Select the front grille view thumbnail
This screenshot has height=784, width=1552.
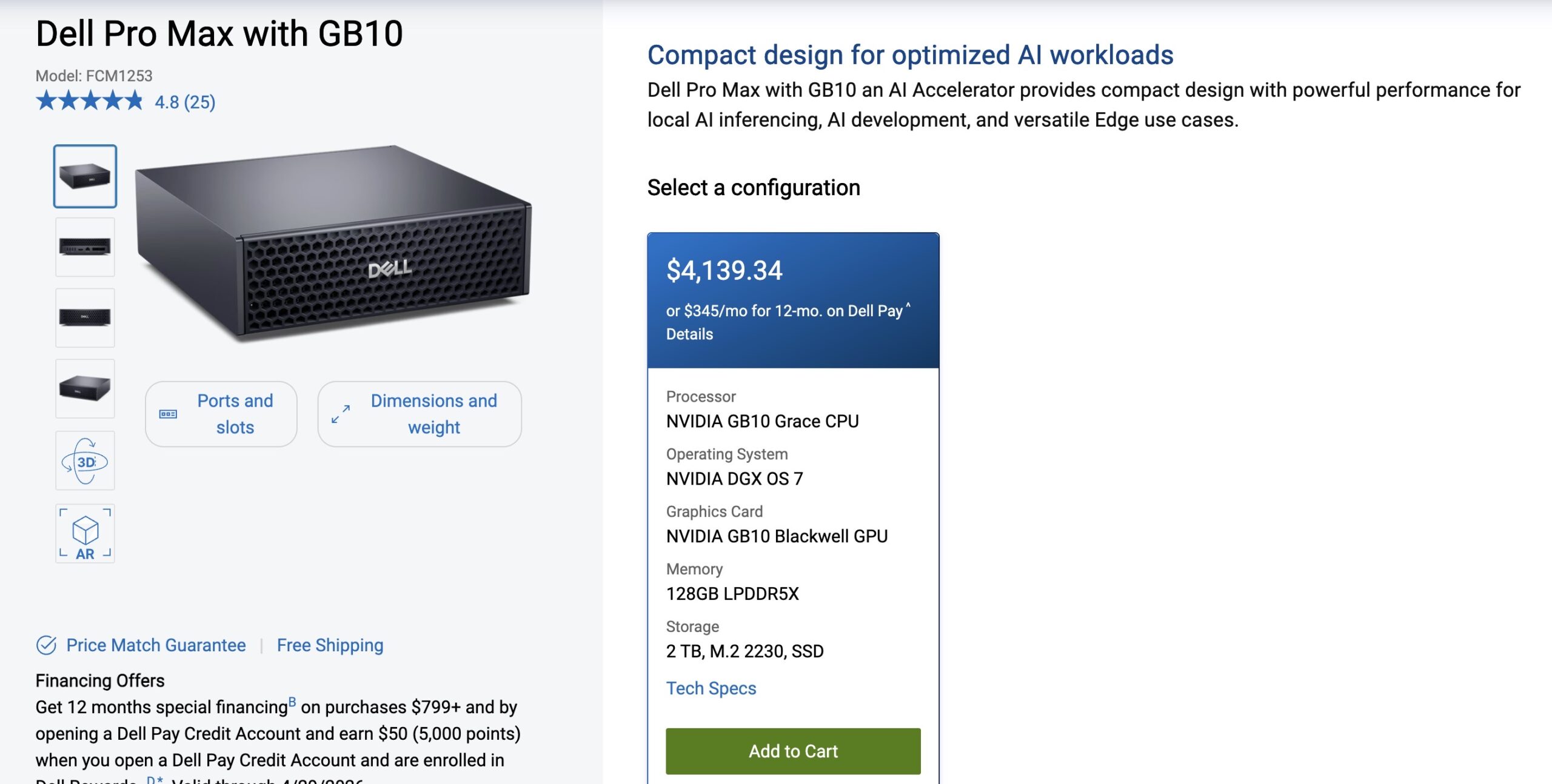pos(85,317)
